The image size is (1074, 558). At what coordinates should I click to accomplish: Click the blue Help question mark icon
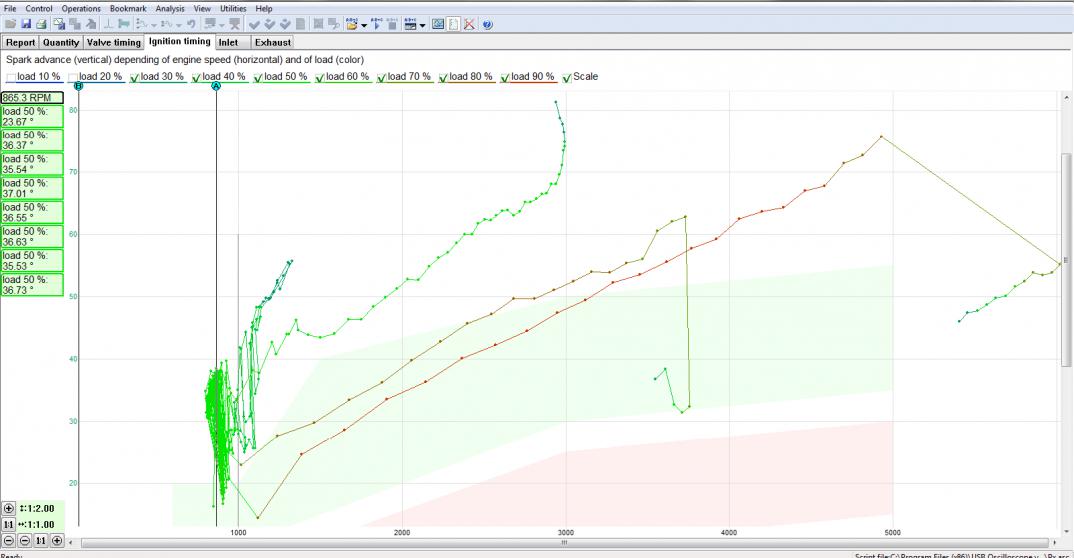tap(487, 23)
